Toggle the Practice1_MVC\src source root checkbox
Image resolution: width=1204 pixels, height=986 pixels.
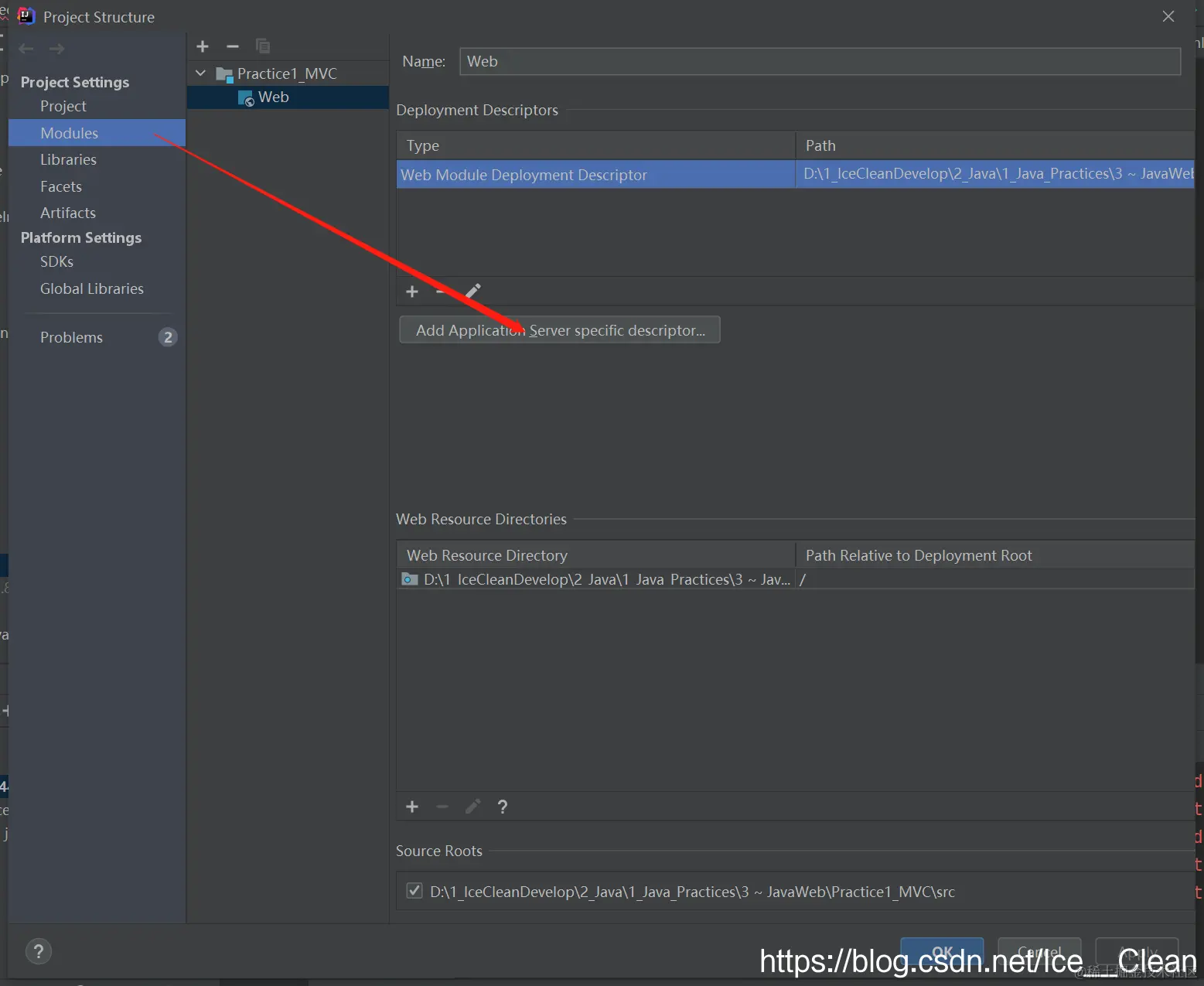click(414, 891)
